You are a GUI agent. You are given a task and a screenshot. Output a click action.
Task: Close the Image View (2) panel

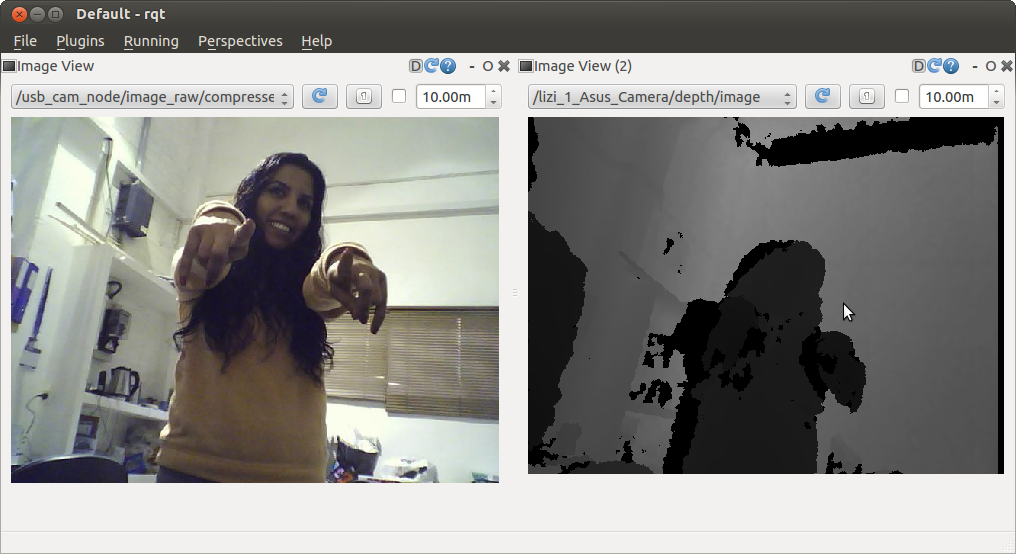click(1006, 66)
